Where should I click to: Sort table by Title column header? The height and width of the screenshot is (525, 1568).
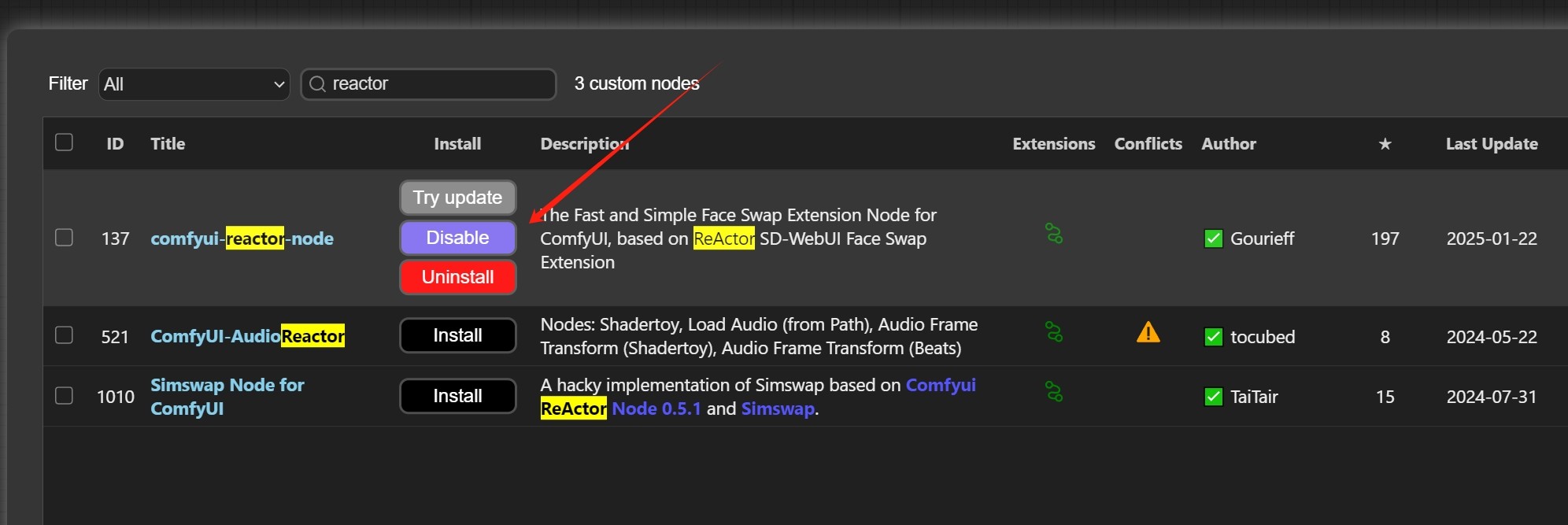168,144
